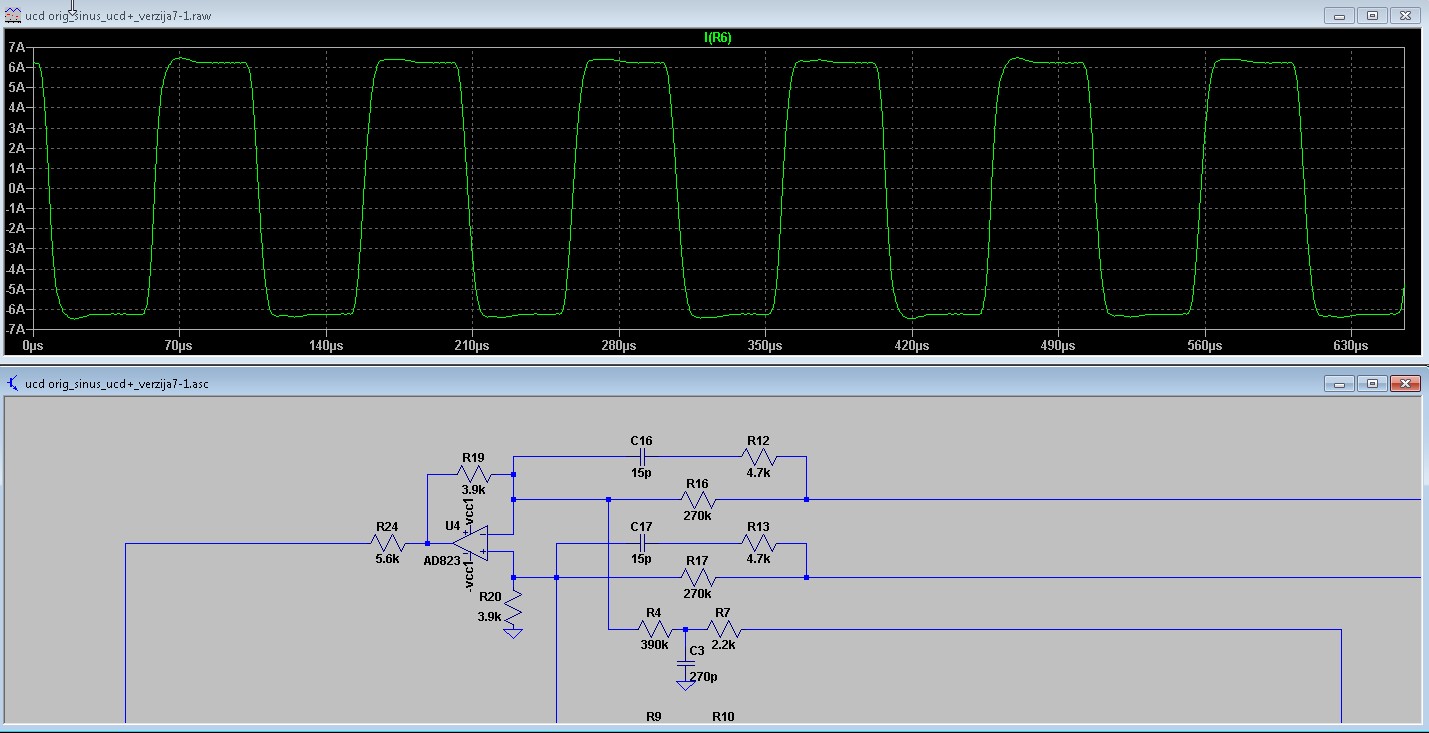Click the 270k value of R16

click(697, 516)
